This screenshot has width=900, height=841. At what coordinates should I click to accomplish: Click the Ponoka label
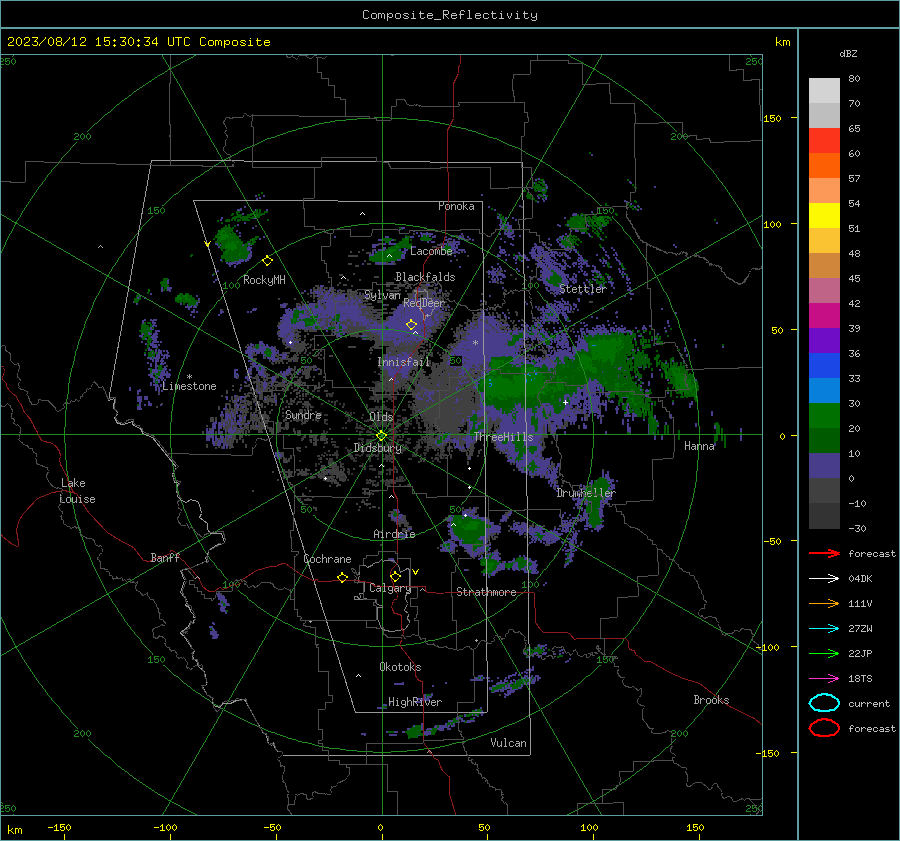(456, 206)
